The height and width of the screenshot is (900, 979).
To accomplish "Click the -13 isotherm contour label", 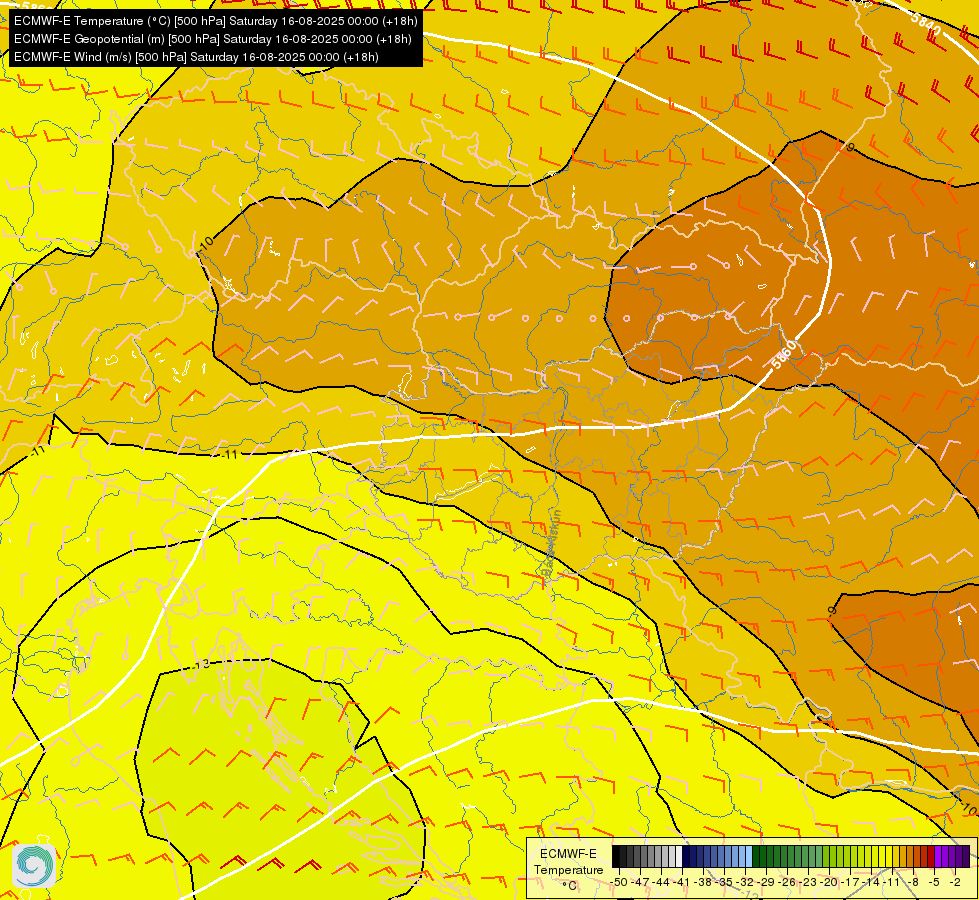I will [201, 665].
